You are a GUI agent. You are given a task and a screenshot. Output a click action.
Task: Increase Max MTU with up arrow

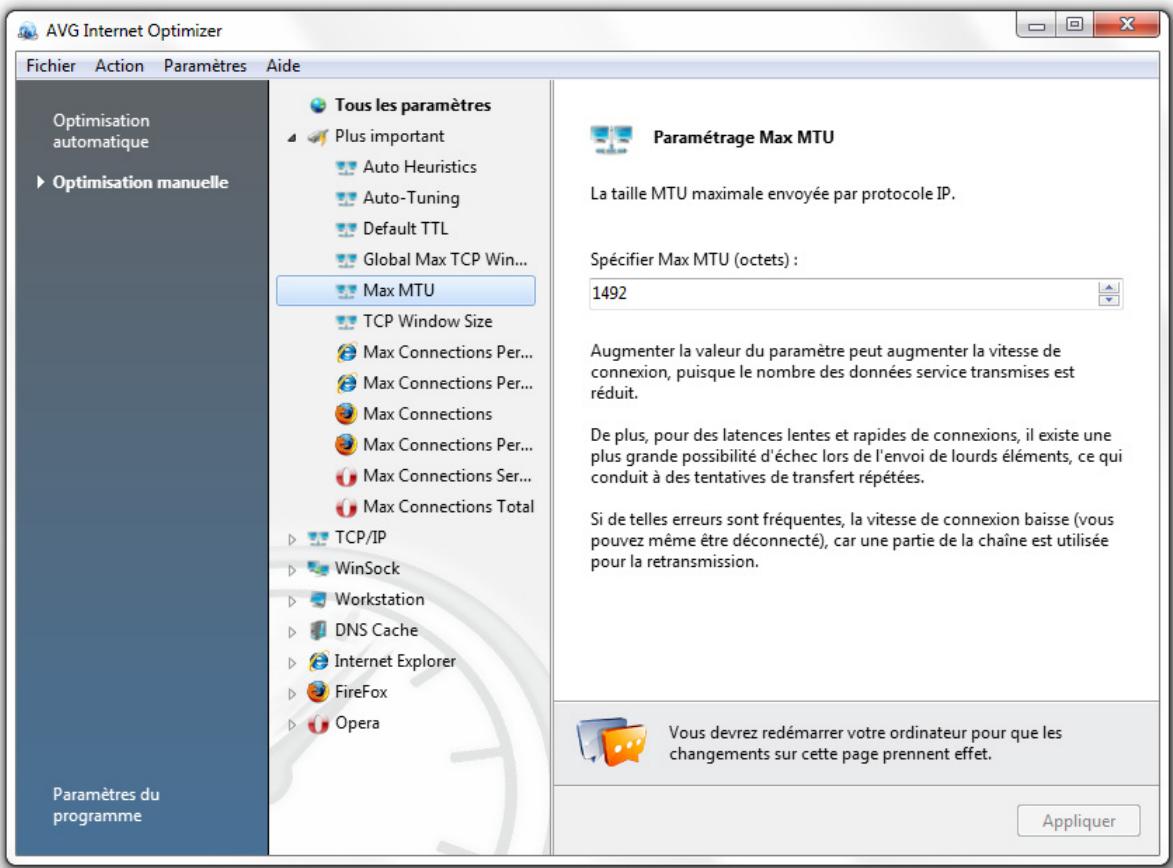coord(1109,288)
